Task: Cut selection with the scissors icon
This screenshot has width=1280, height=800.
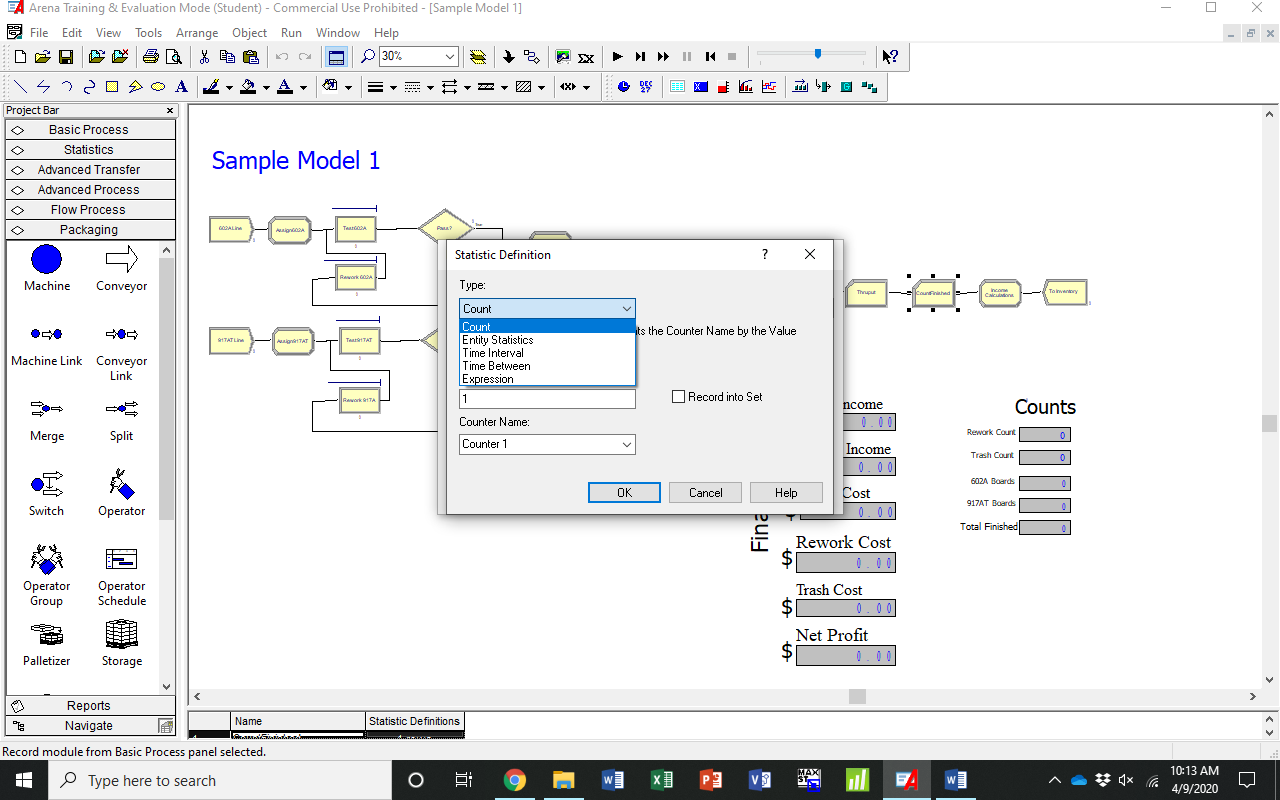Action: coord(205,57)
